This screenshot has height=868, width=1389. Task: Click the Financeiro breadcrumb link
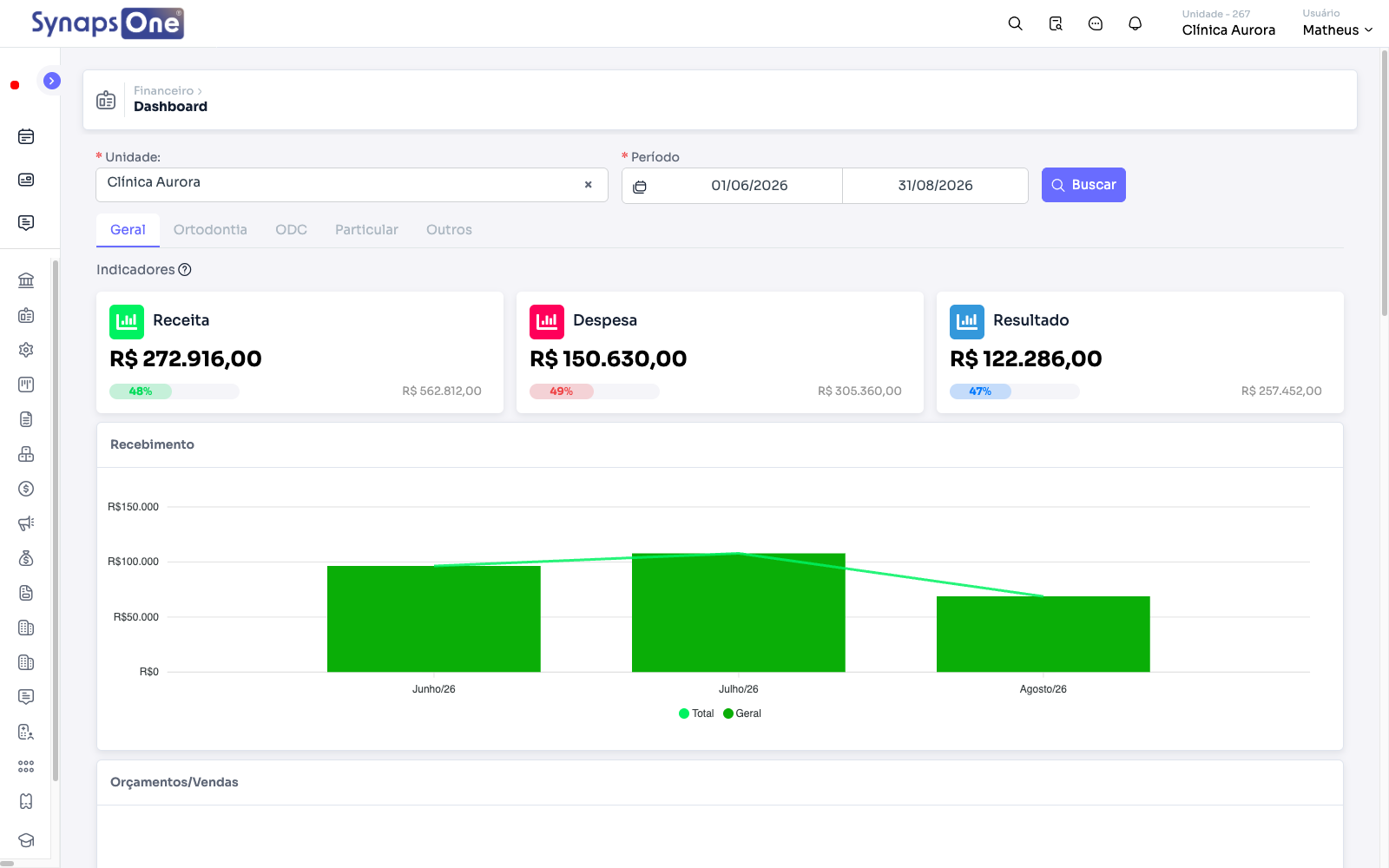pyautogui.click(x=163, y=91)
